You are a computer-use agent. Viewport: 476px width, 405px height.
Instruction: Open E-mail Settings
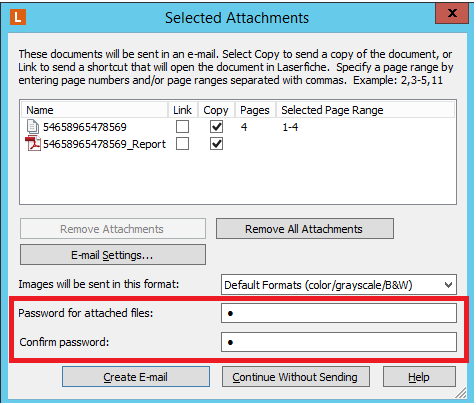tap(113, 255)
